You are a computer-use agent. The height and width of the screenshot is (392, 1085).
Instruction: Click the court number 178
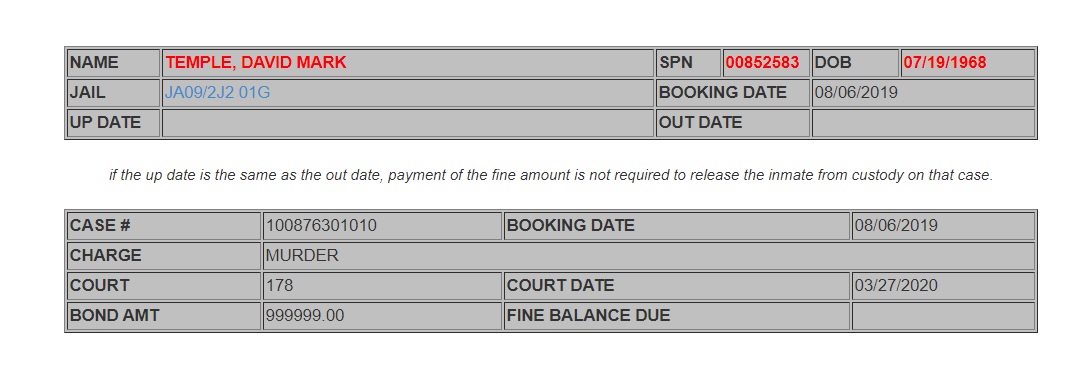click(280, 286)
